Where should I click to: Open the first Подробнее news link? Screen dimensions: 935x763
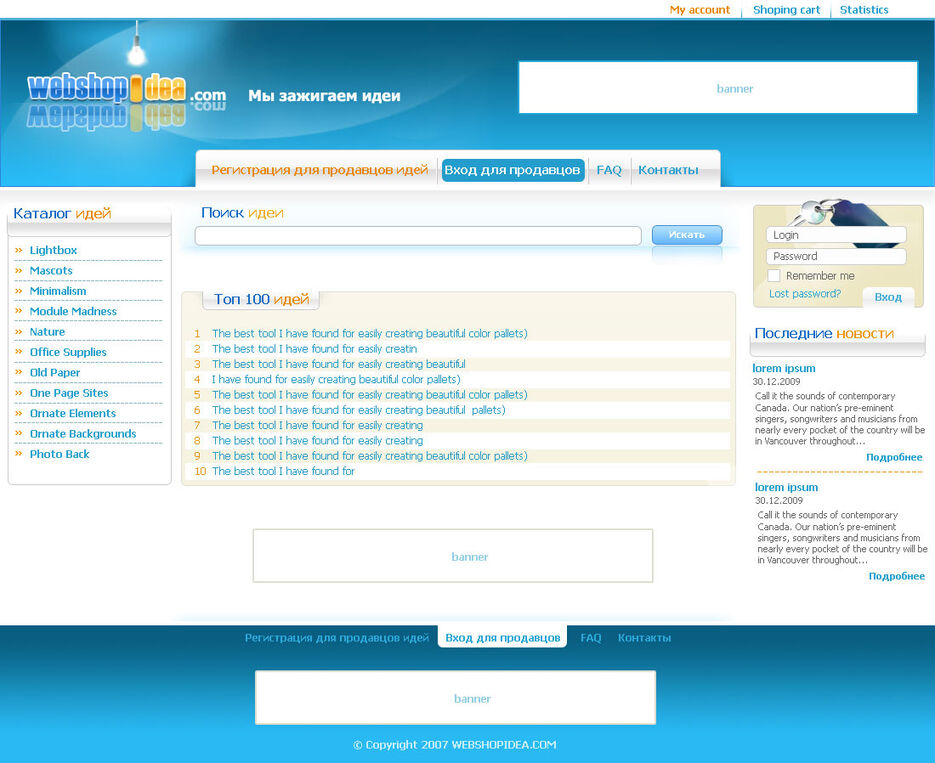[894, 457]
